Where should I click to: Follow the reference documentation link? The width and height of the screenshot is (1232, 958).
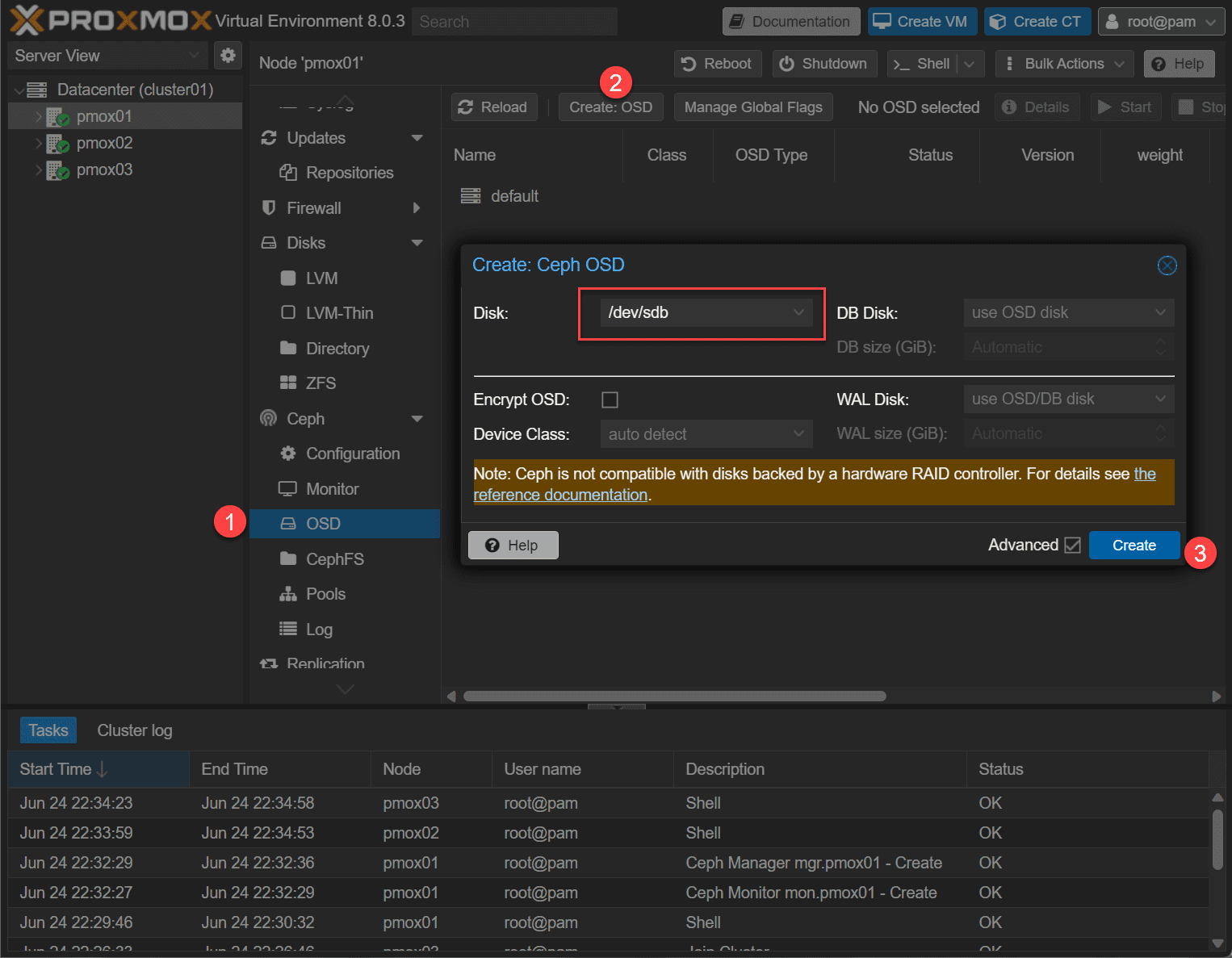(560, 496)
